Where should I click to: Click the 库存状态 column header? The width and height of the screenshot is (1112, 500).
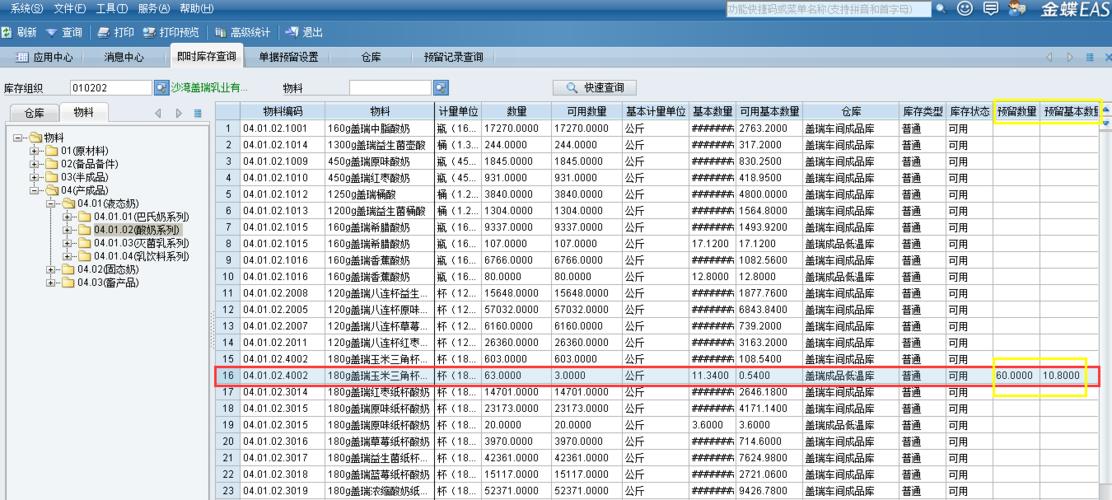pyautogui.click(x=969, y=111)
